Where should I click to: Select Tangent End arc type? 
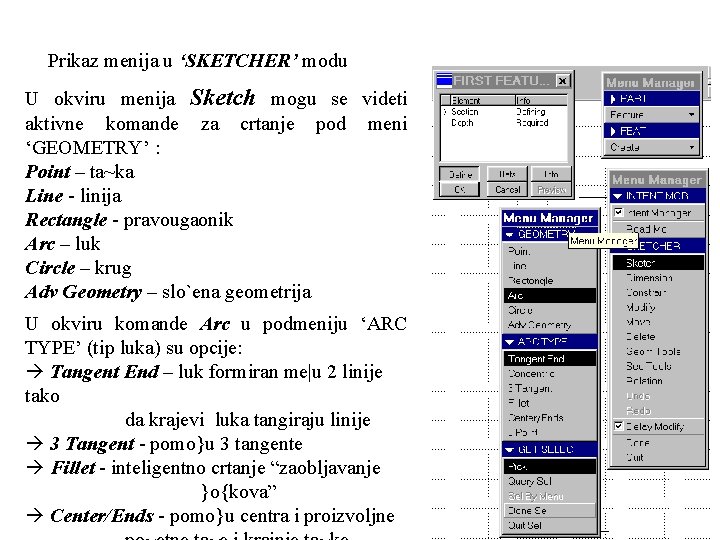coord(550,359)
